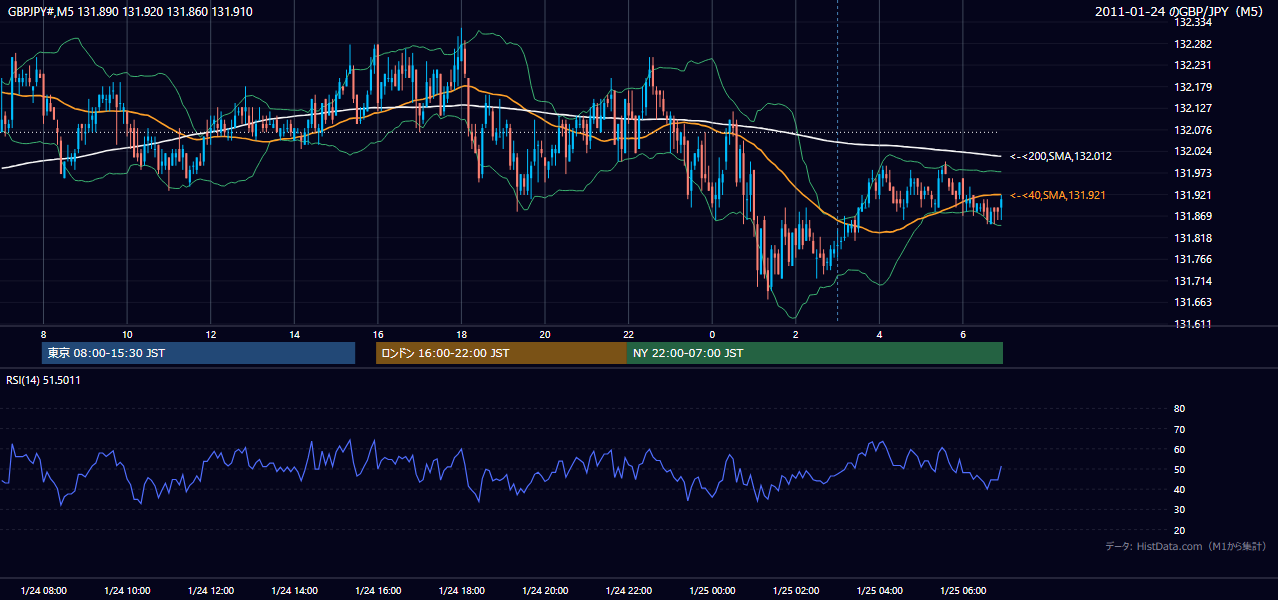The width and height of the screenshot is (1278, 600).
Task: Click the Tokyo 08:00-15:30 JST session bar
Action: [x=199, y=353]
